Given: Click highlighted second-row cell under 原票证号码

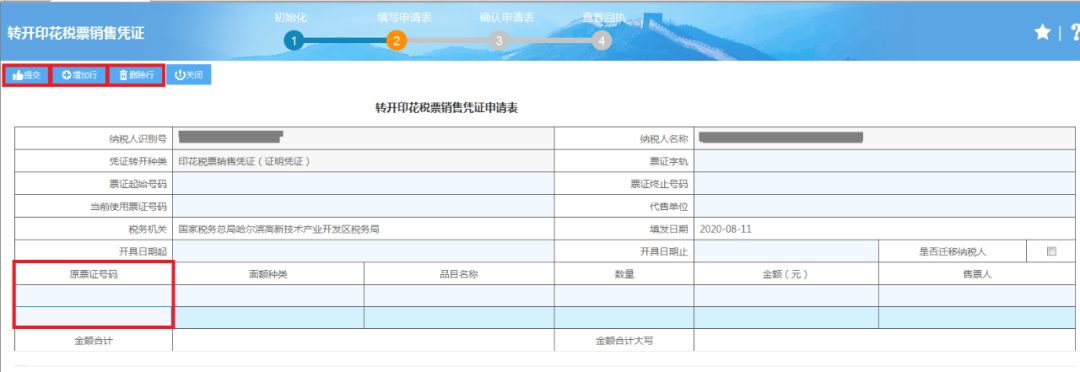Looking at the screenshot, I should tap(93, 317).
